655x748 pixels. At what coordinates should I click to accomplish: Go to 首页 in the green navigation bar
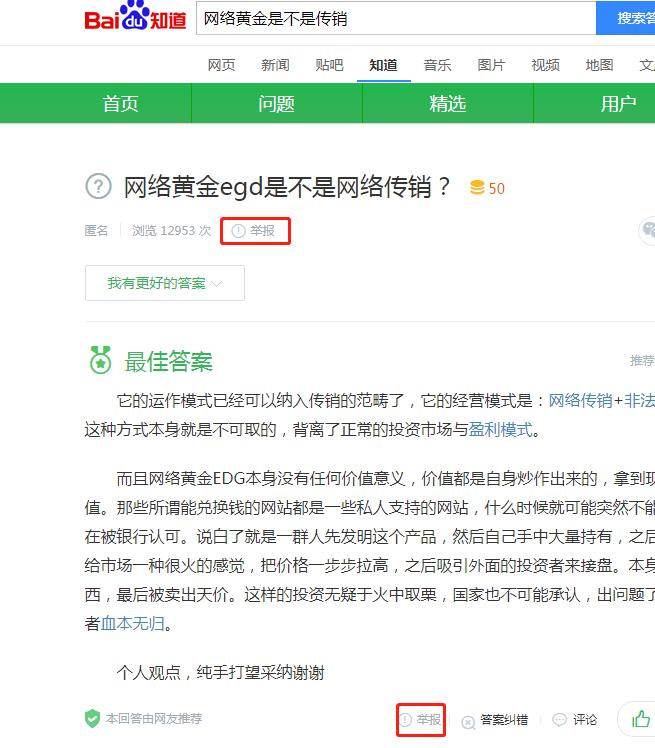pos(121,104)
